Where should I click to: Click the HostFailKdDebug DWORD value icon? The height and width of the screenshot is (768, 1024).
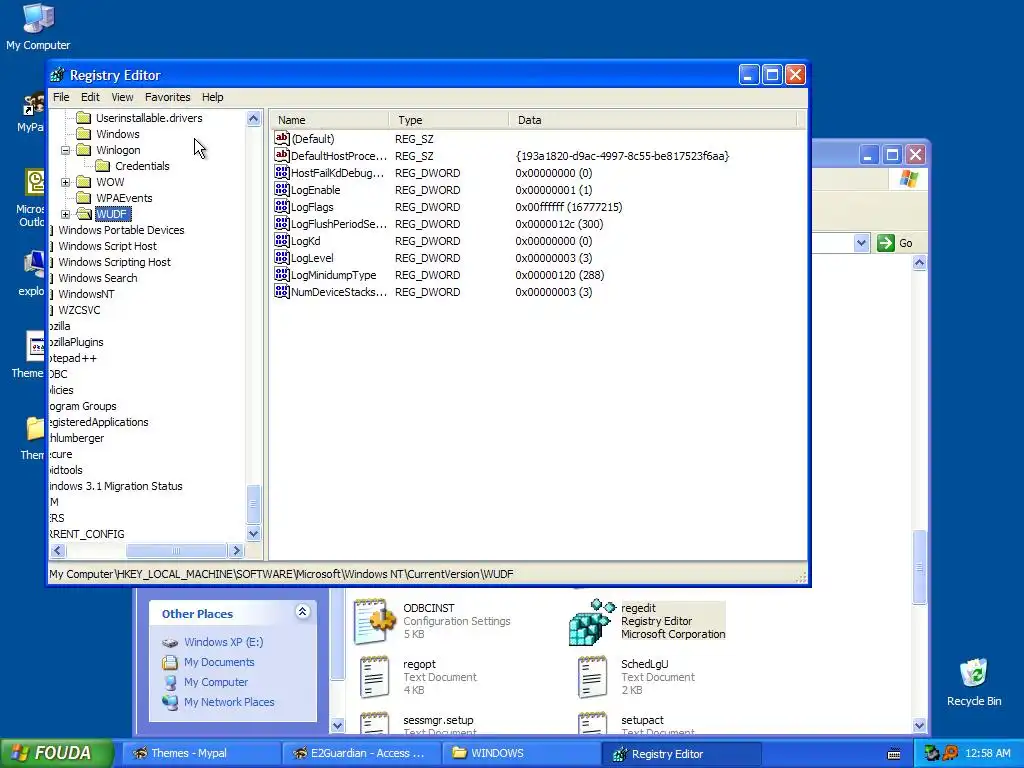pyautogui.click(x=281, y=172)
